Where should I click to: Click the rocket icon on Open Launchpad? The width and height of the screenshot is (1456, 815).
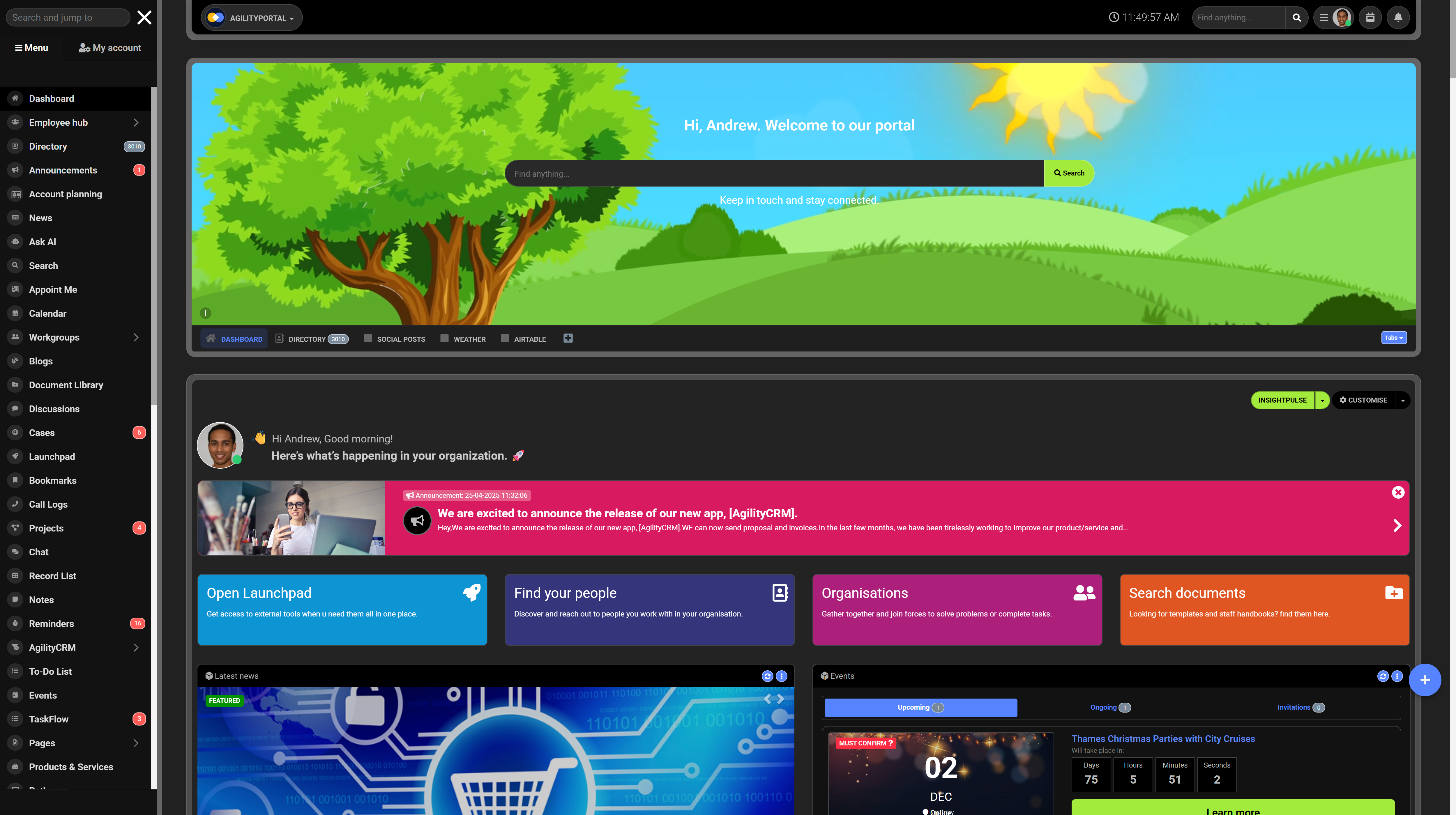471,592
